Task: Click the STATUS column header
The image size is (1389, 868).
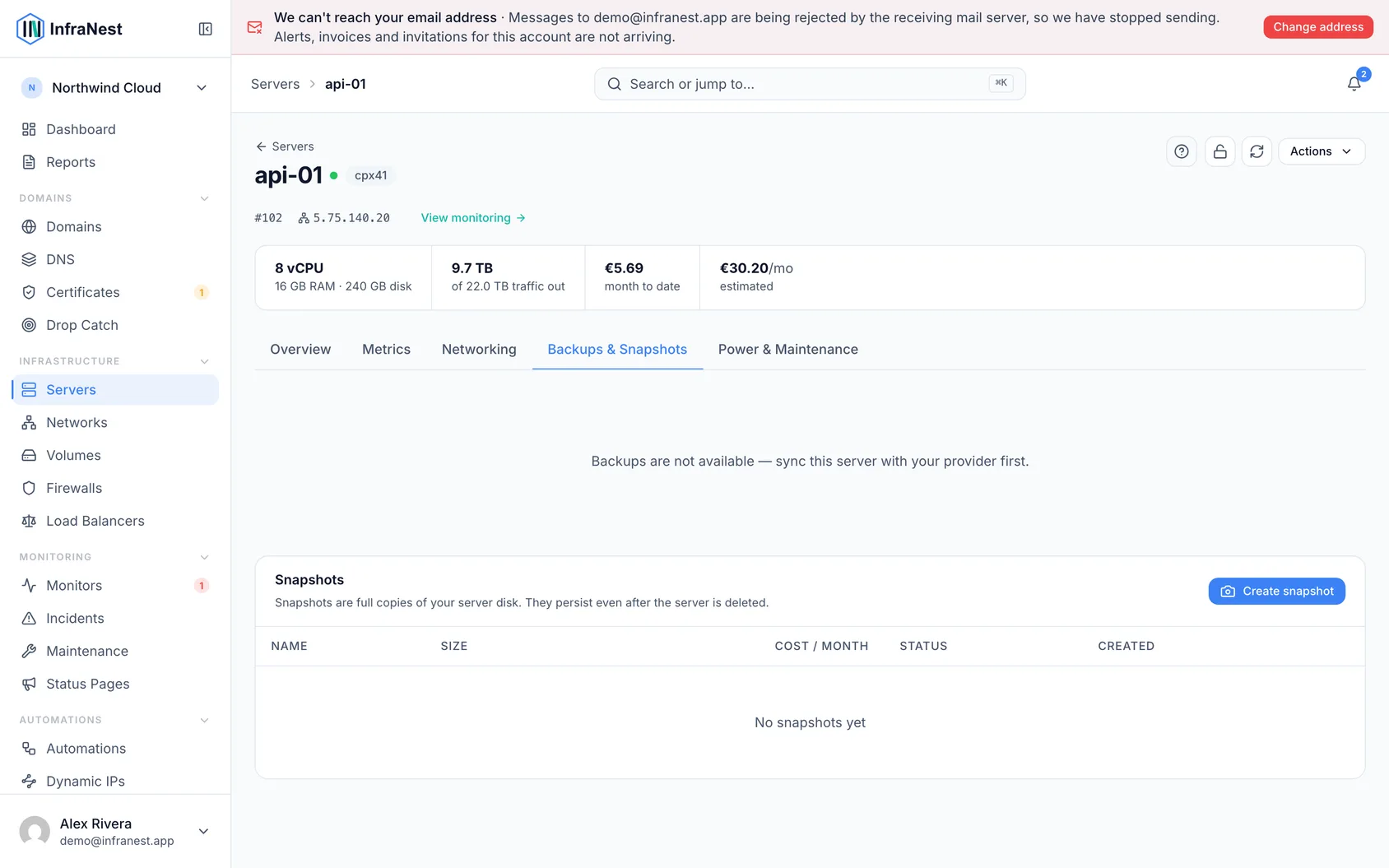Action: point(923,646)
